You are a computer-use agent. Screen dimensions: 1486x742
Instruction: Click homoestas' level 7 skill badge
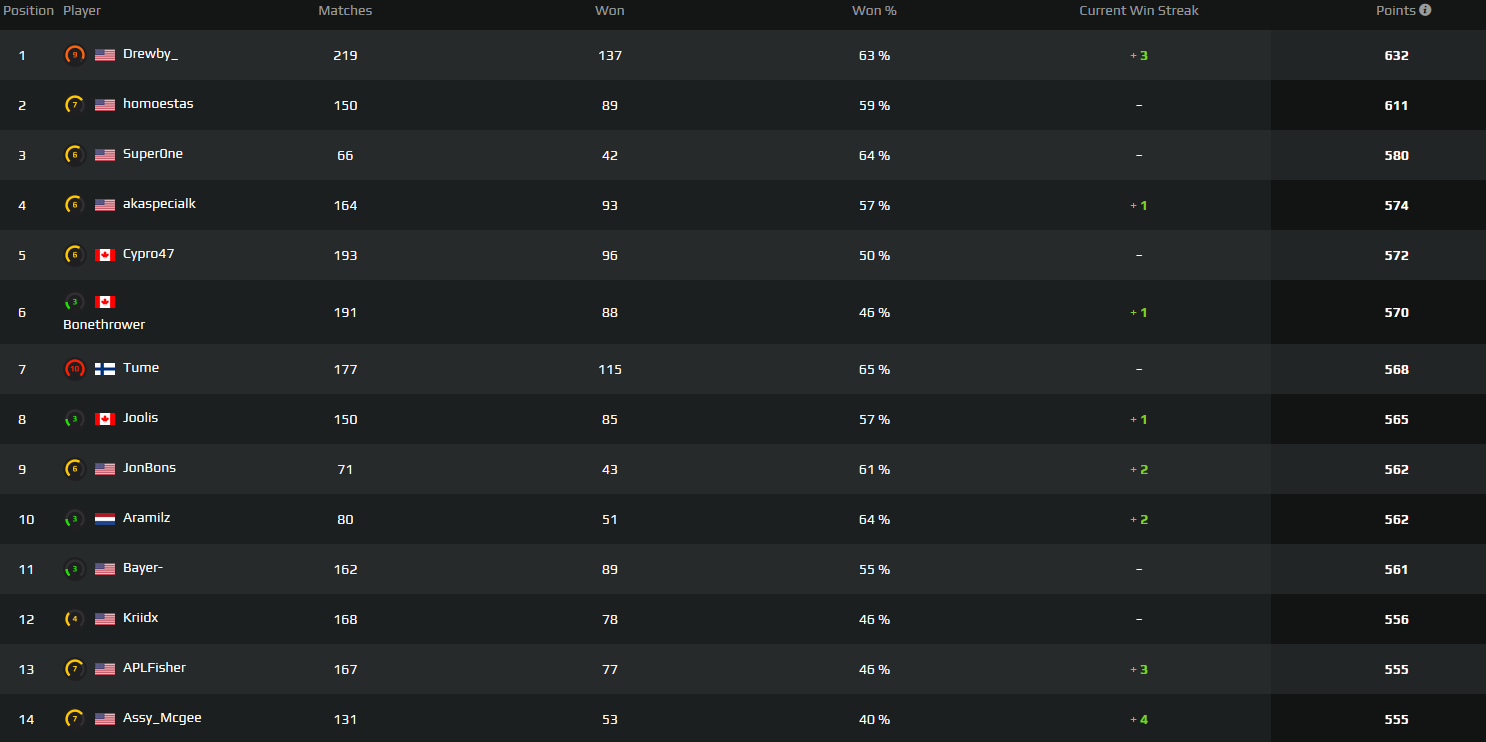pos(74,104)
